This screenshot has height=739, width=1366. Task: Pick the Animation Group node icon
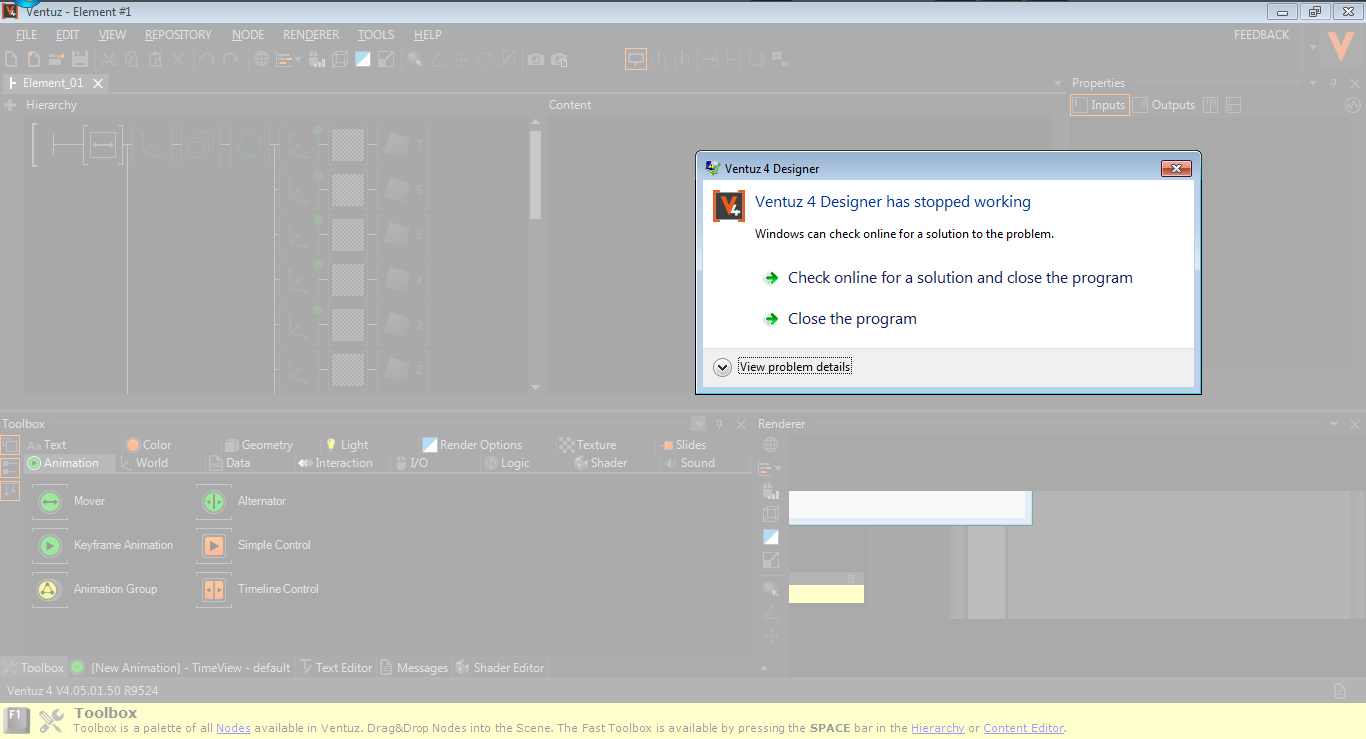pyautogui.click(x=50, y=590)
